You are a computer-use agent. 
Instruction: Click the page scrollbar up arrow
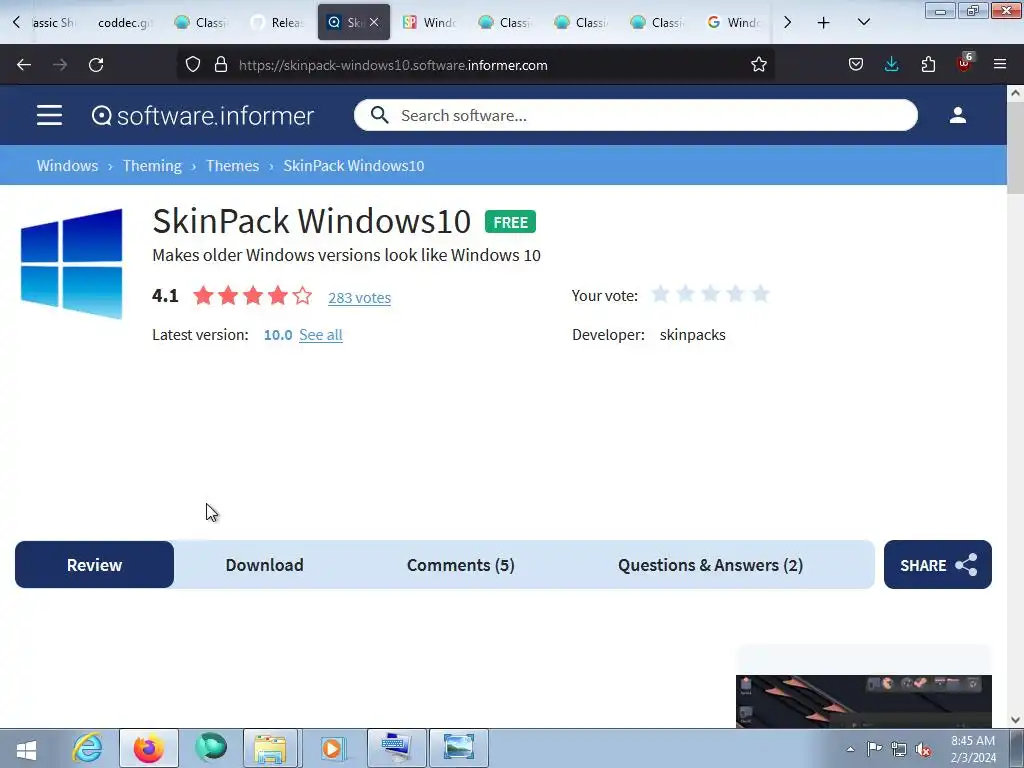[1015, 93]
